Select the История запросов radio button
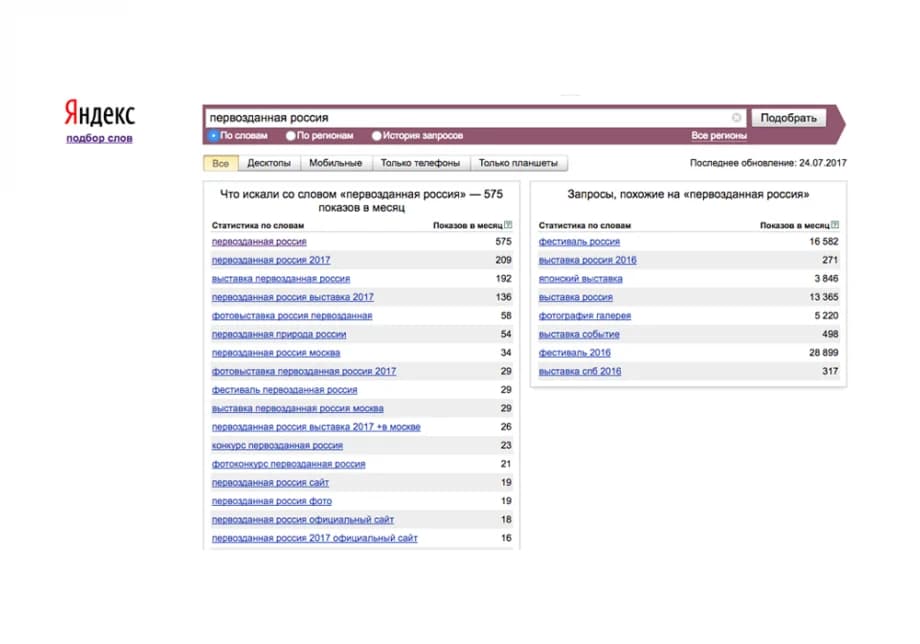 click(x=377, y=135)
